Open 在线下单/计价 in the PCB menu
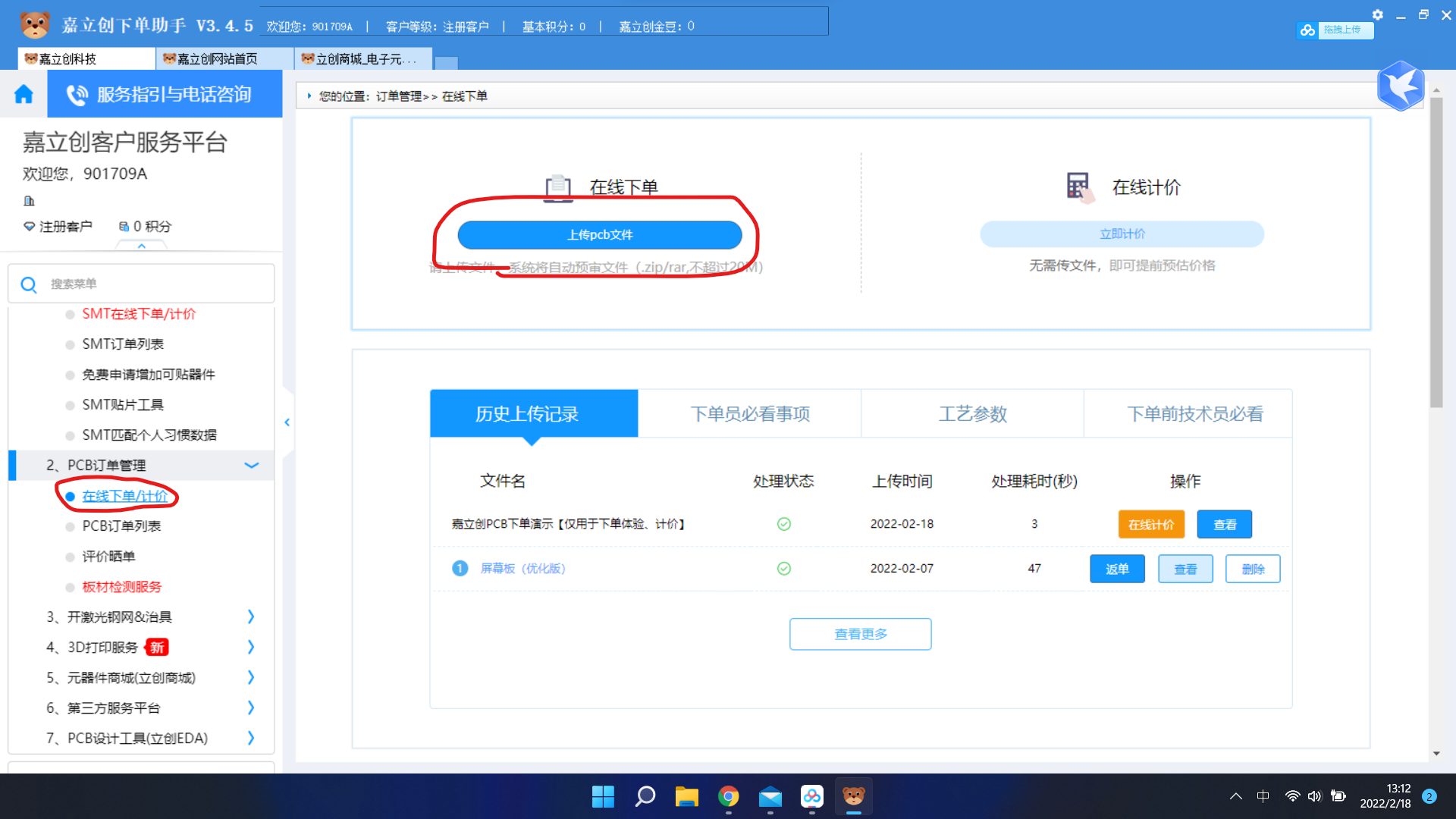The width and height of the screenshot is (1456, 819). tap(125, 496)
